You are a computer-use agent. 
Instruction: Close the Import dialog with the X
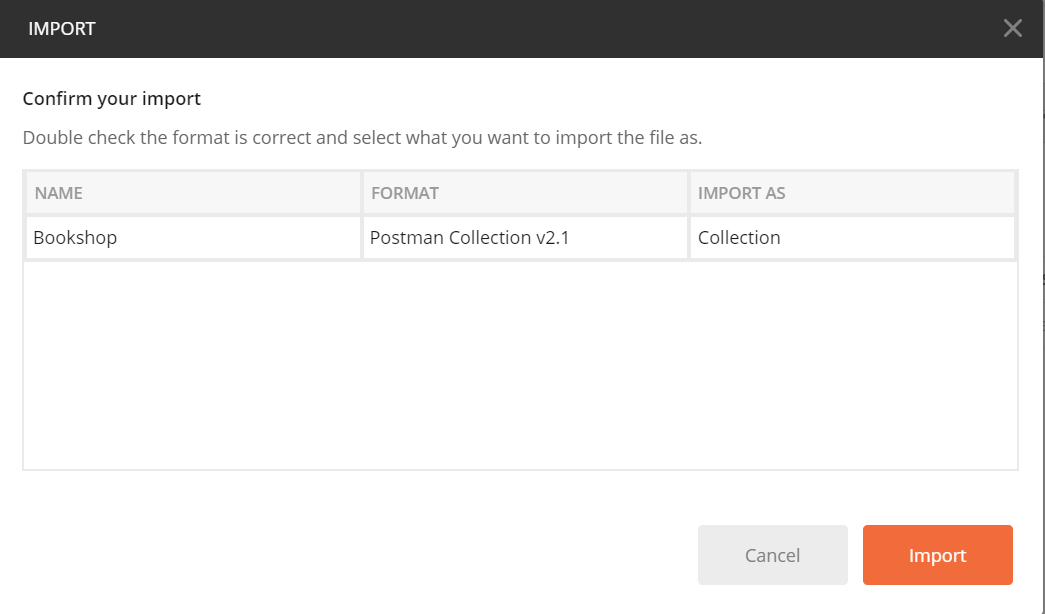click(x=1012, y=28)
